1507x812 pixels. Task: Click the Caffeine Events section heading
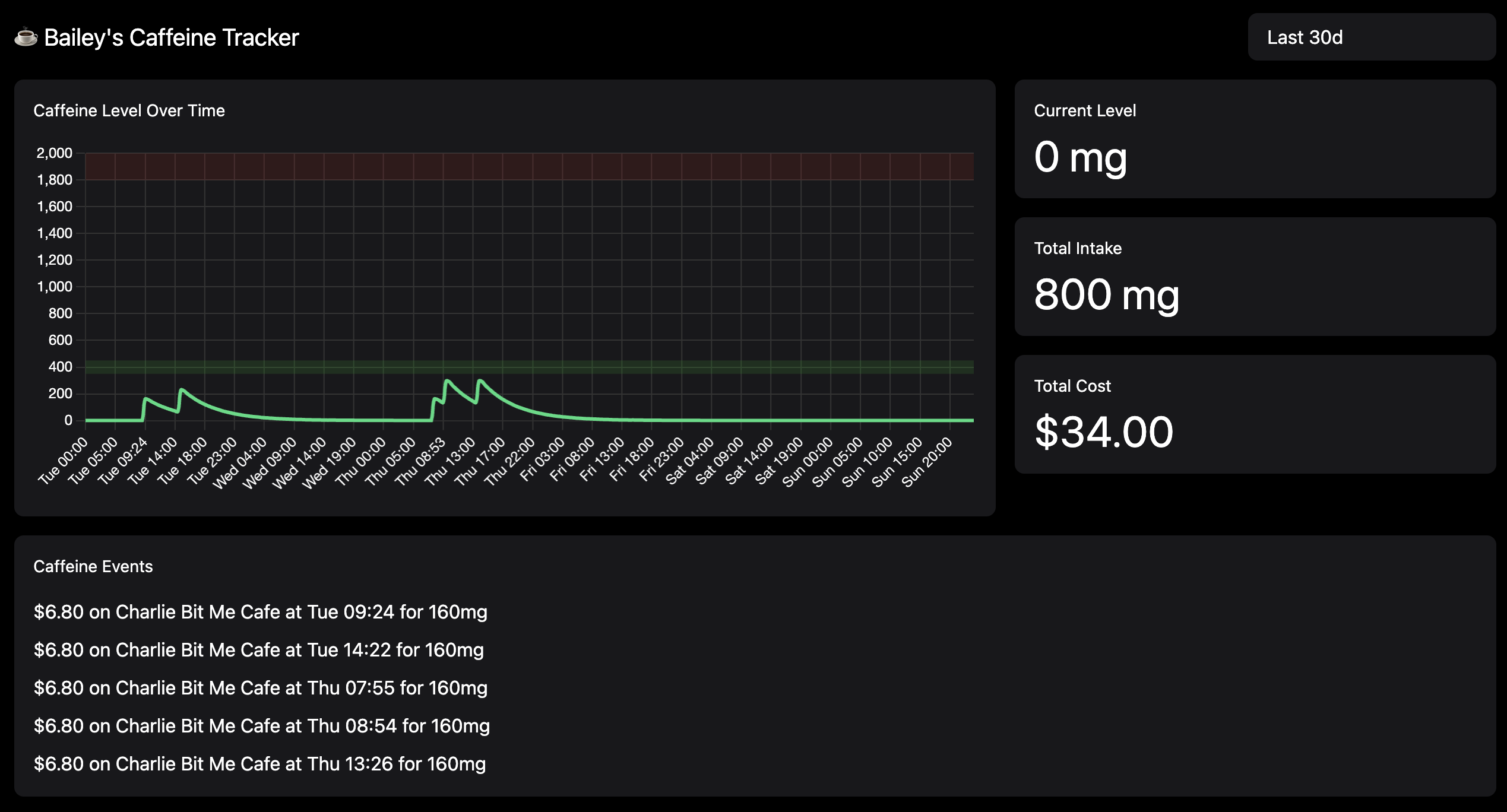pyautogui.click(x=93, y=566)
